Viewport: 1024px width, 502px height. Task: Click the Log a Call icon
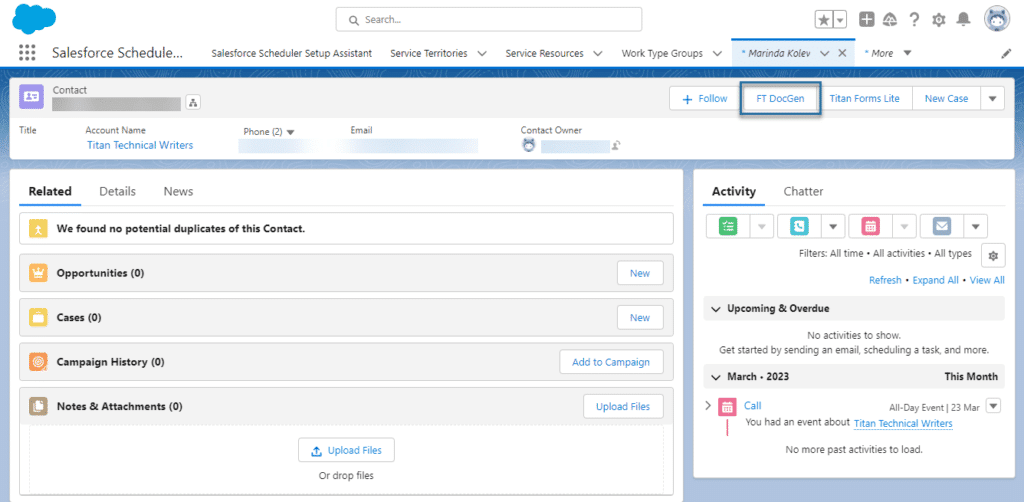[799, 226]
